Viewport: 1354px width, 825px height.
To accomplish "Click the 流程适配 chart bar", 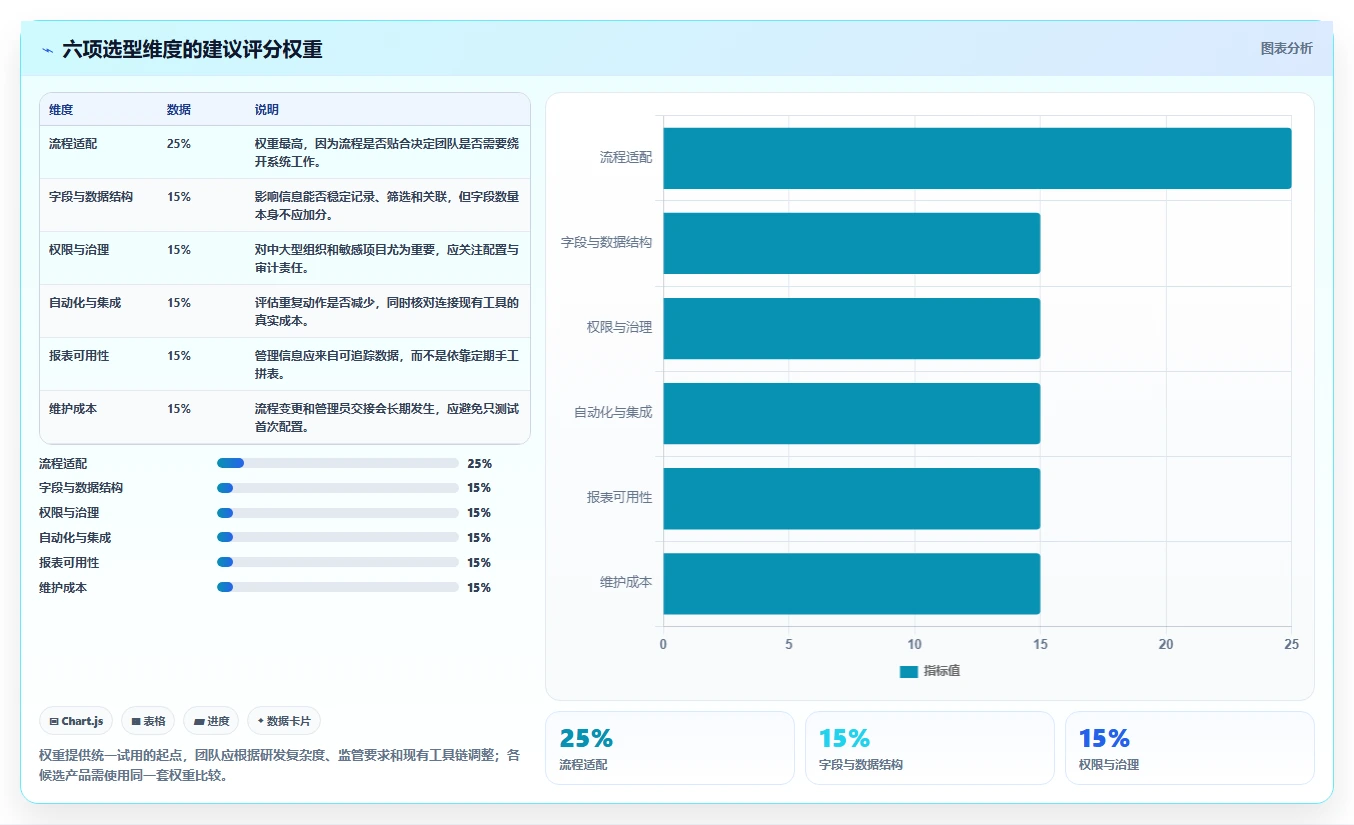I will (x=977, y=158).
